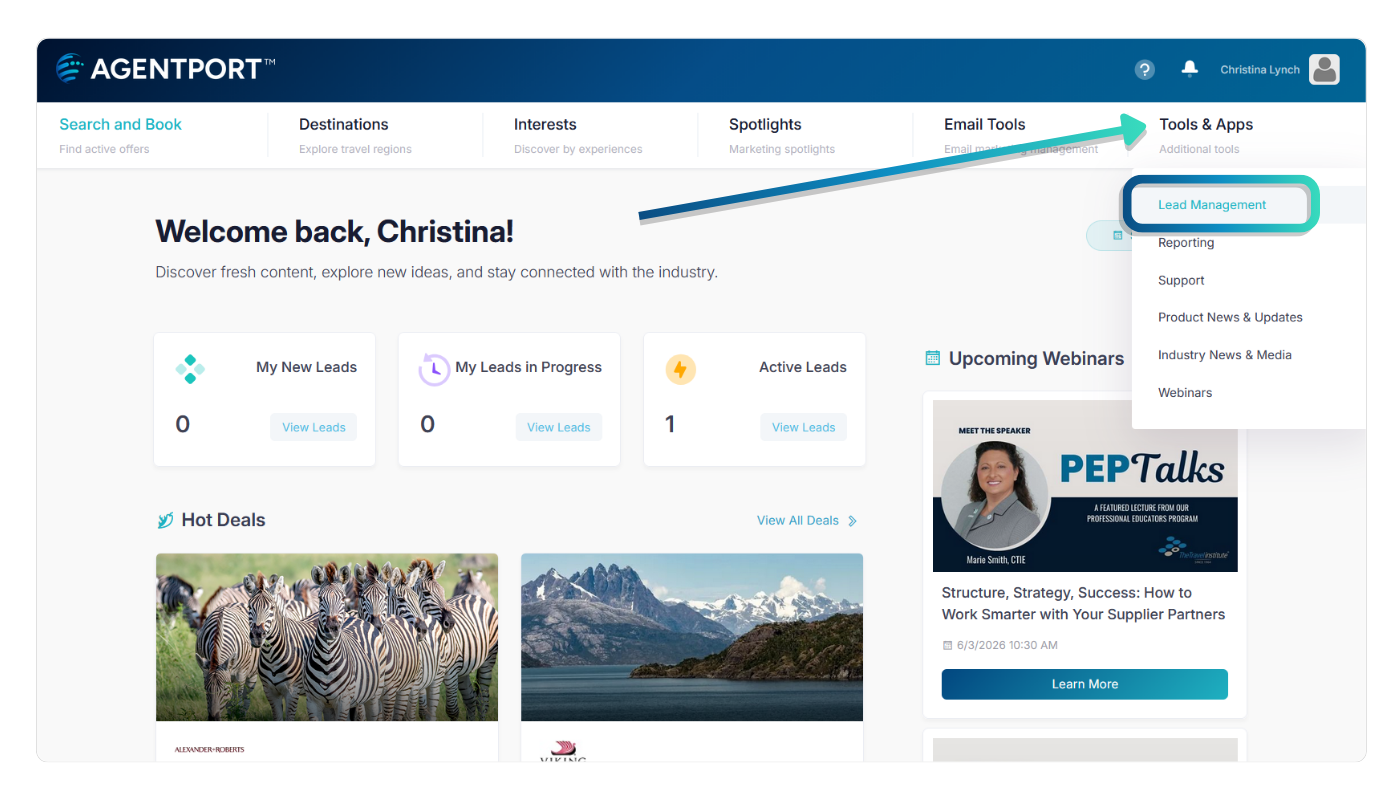
Task: Open Product News & Updates
Action: click(1230, 317)
